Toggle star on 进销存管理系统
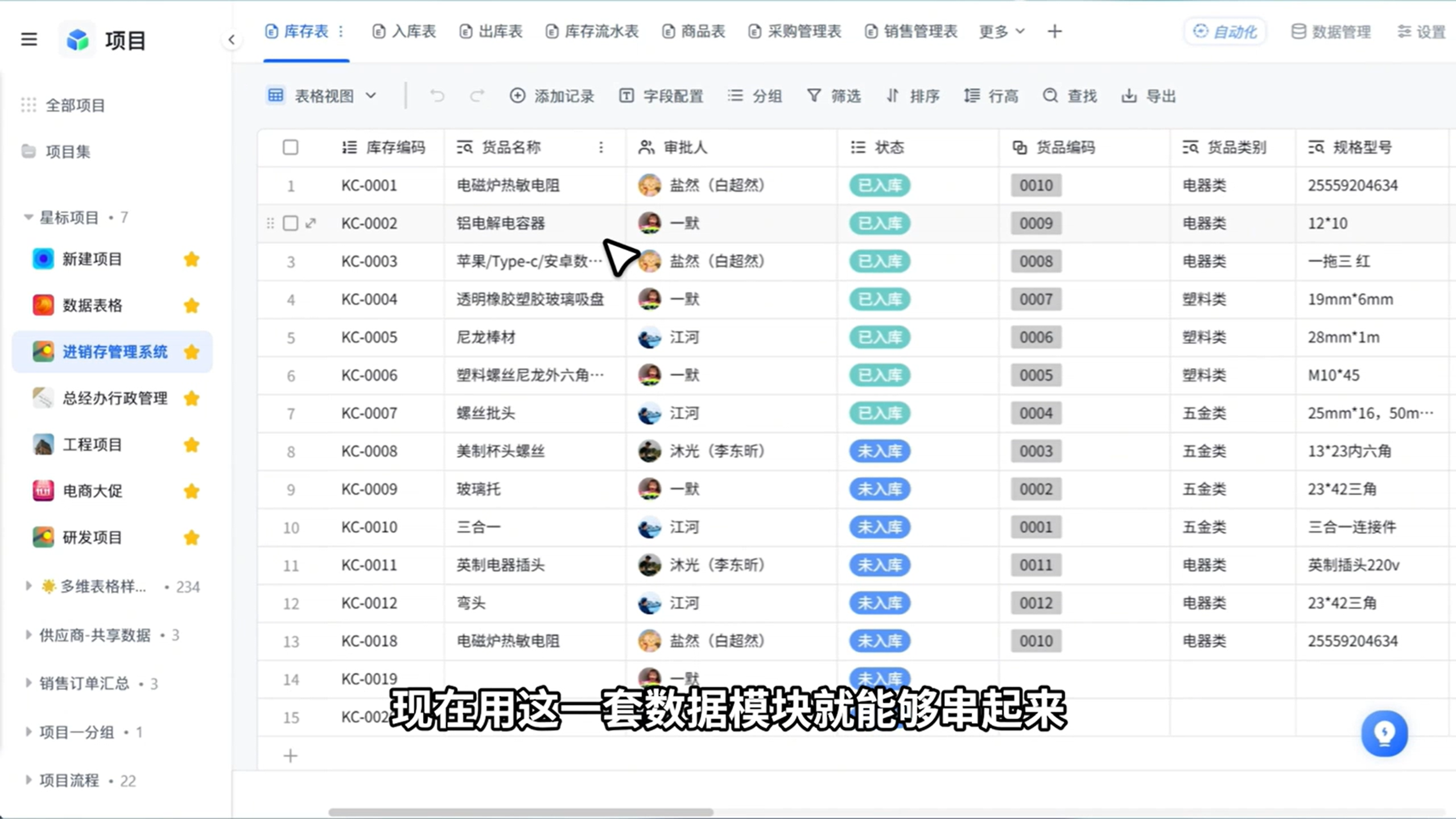This screenshot has width=1456, height=819. [192, 352]
